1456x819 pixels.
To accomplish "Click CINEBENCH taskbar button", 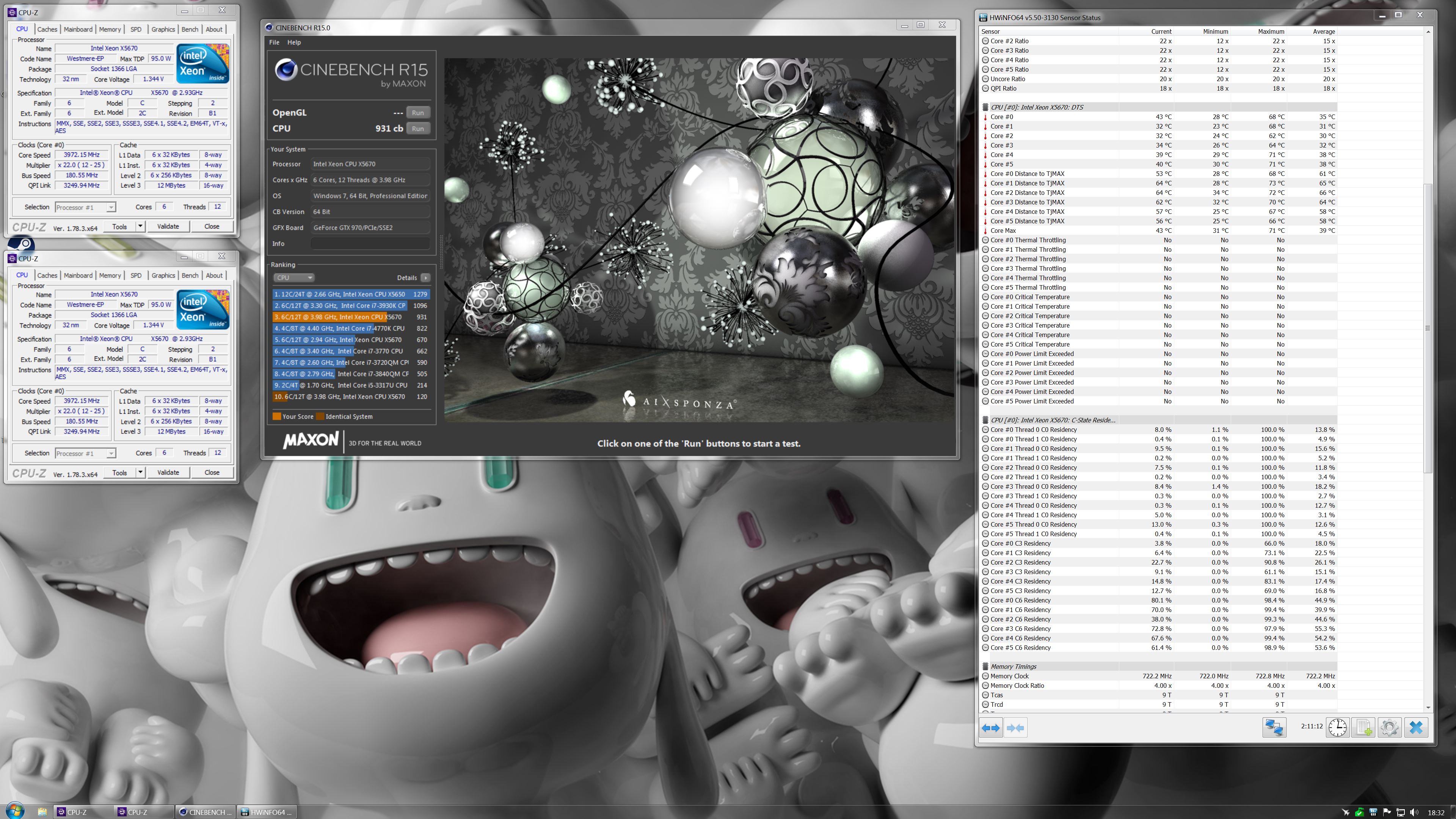I will click(x=205, y=812).
